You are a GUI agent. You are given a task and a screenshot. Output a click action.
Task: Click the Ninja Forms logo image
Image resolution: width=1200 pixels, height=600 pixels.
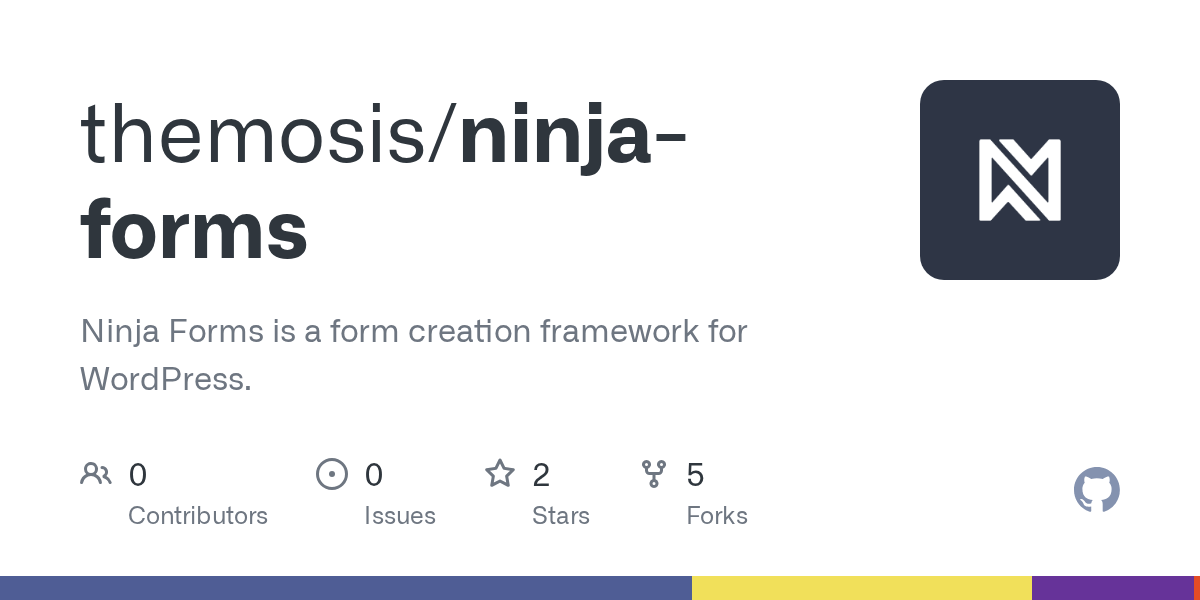click(1019, 180)
